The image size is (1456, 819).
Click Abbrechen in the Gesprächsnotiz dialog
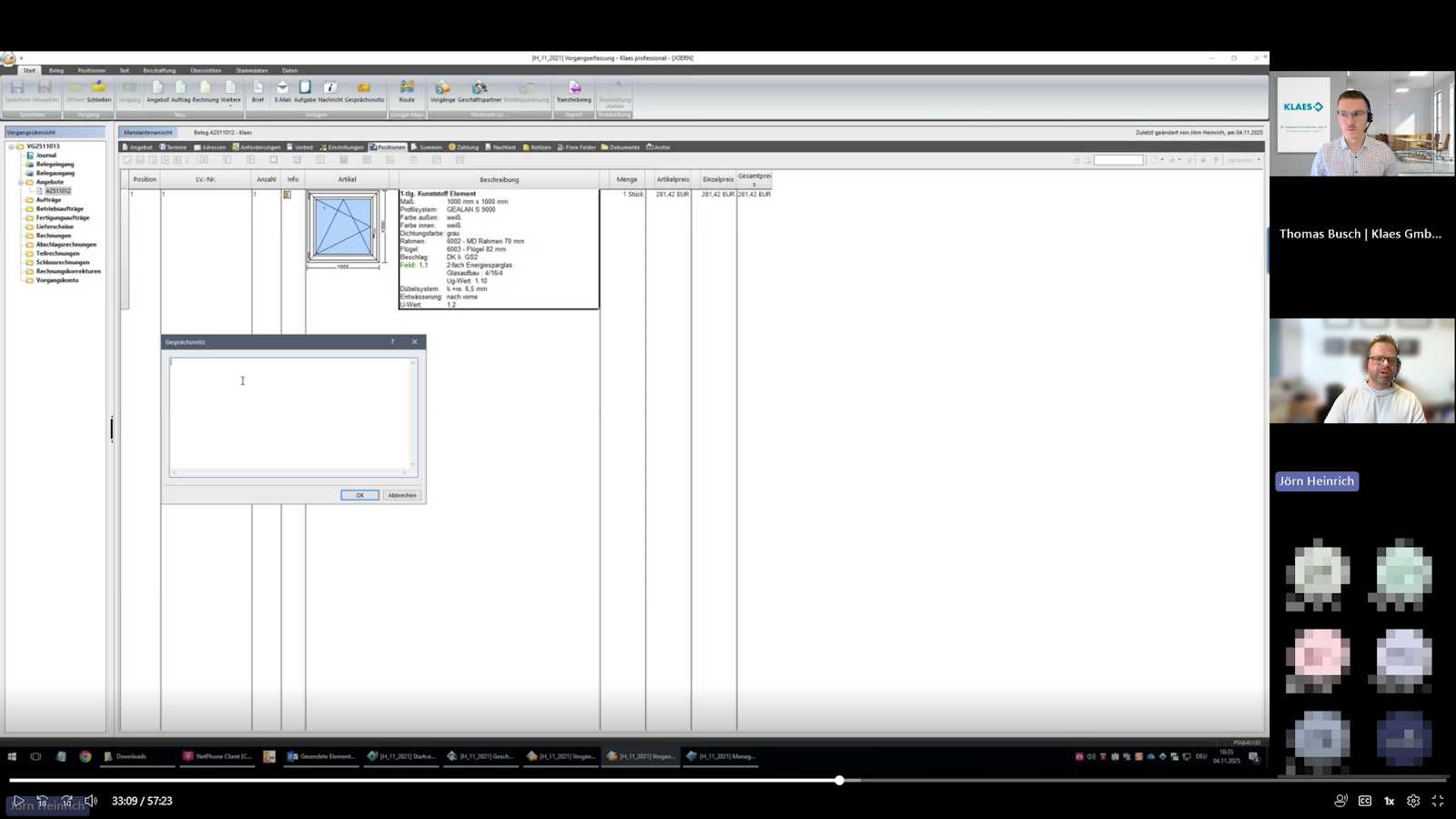tap(401, 495)
